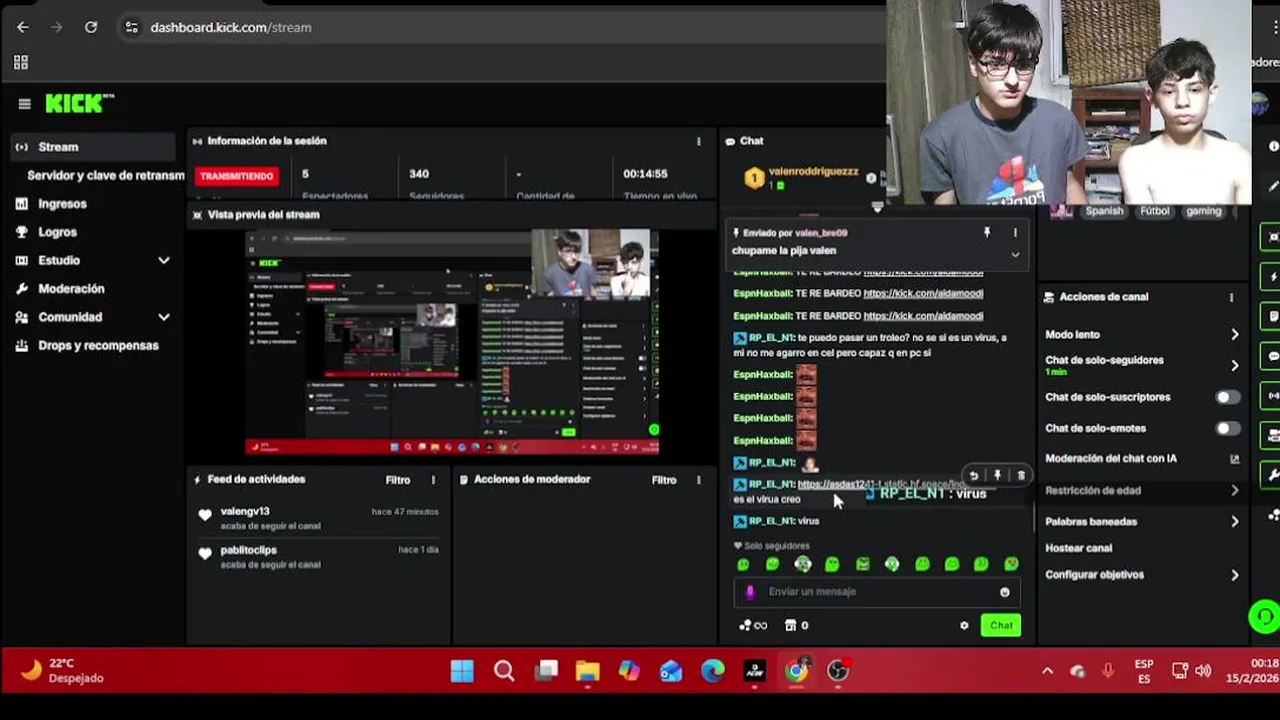Reload the browser page

click(91, 27)
